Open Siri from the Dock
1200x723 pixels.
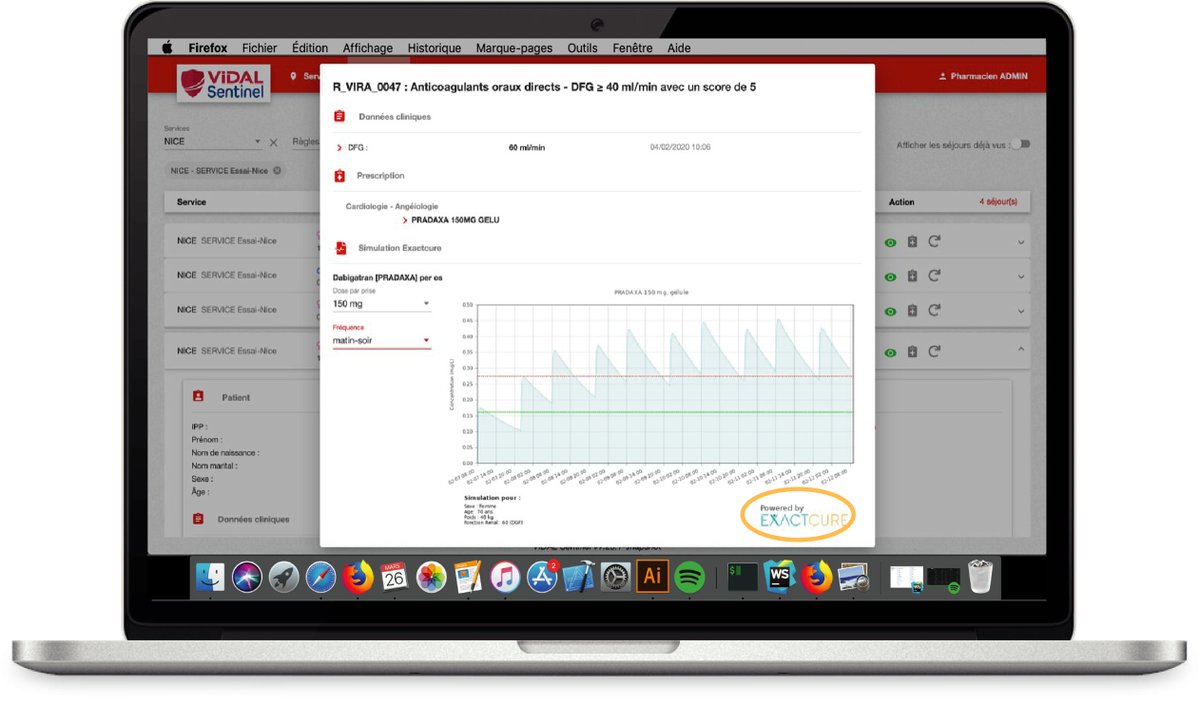[247, 576]
